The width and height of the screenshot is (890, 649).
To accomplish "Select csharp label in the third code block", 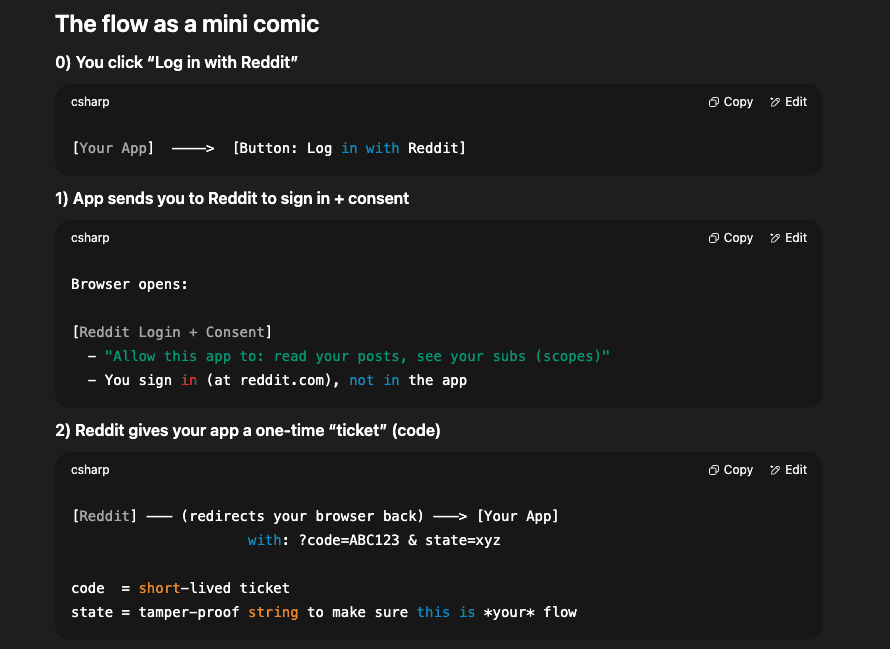I will point(90,470).
